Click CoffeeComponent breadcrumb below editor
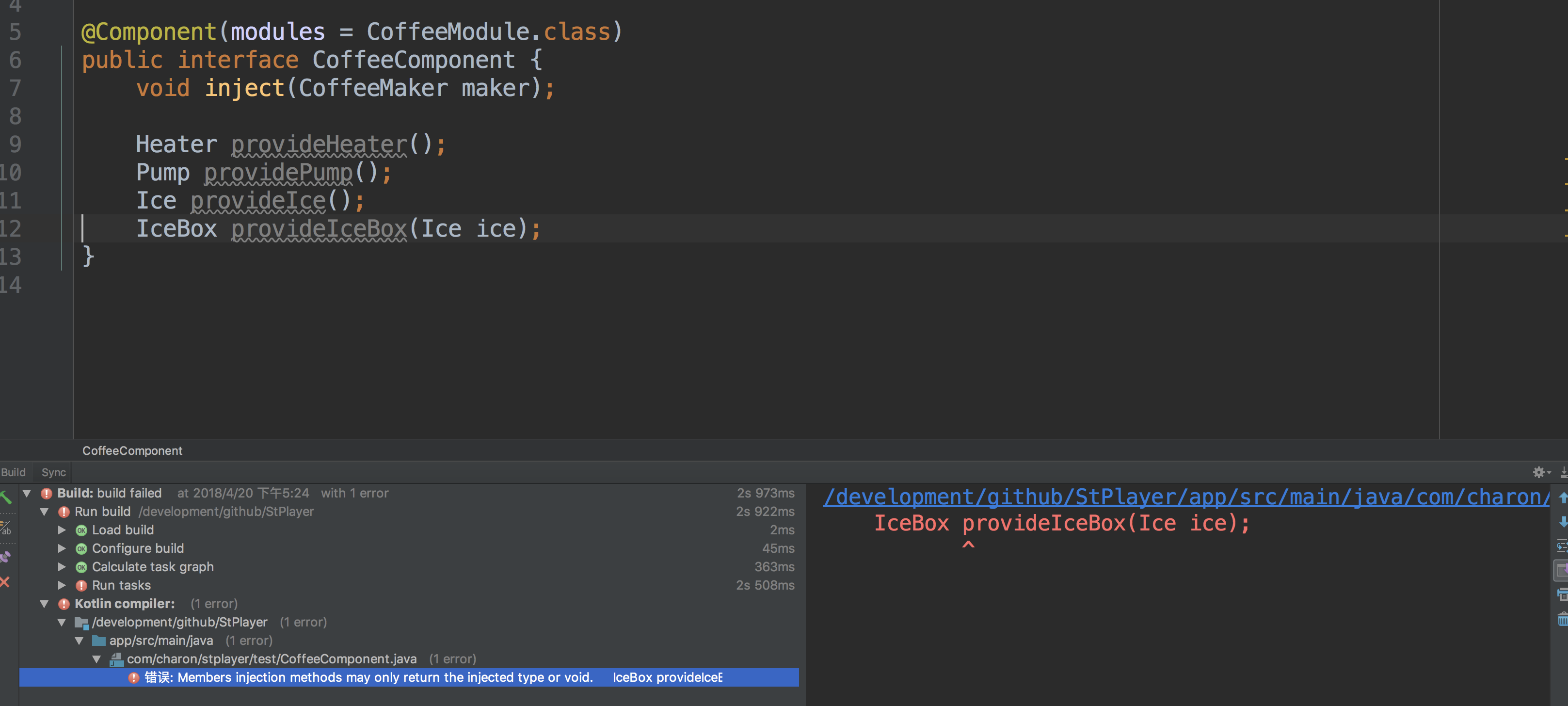Image resolution: width=1568 pixels, height=706 pixels. point(132,451)
